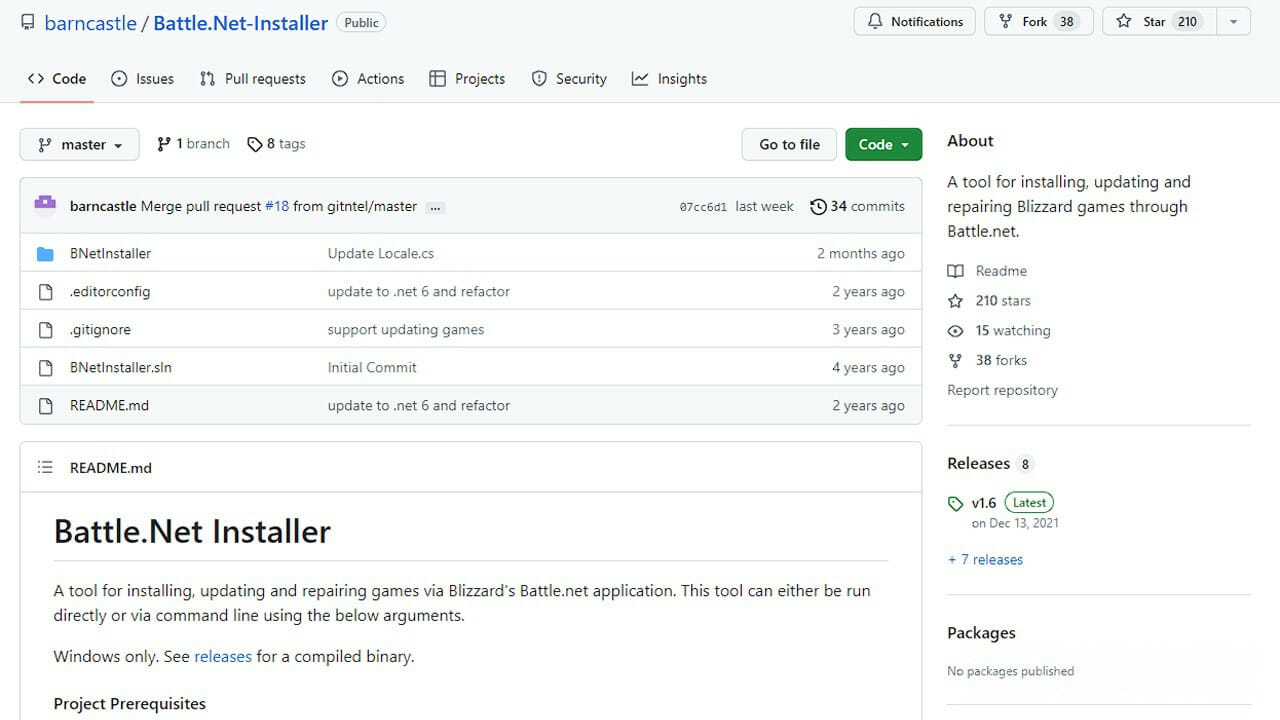Open the 'Update Locale.cs' commit message
Image resolution: width=1280 pixels, height=720 pixels.
coord(381,254)
